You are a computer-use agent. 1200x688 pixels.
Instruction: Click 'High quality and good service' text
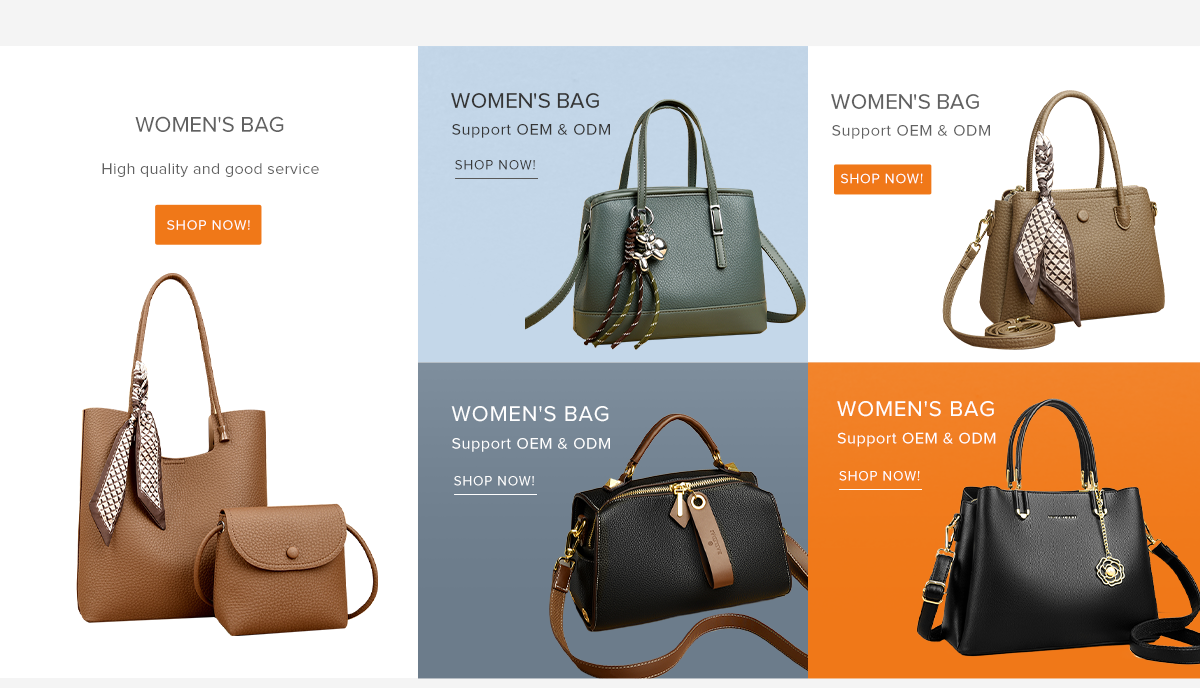pyautogui.click(x=210, y=169)
